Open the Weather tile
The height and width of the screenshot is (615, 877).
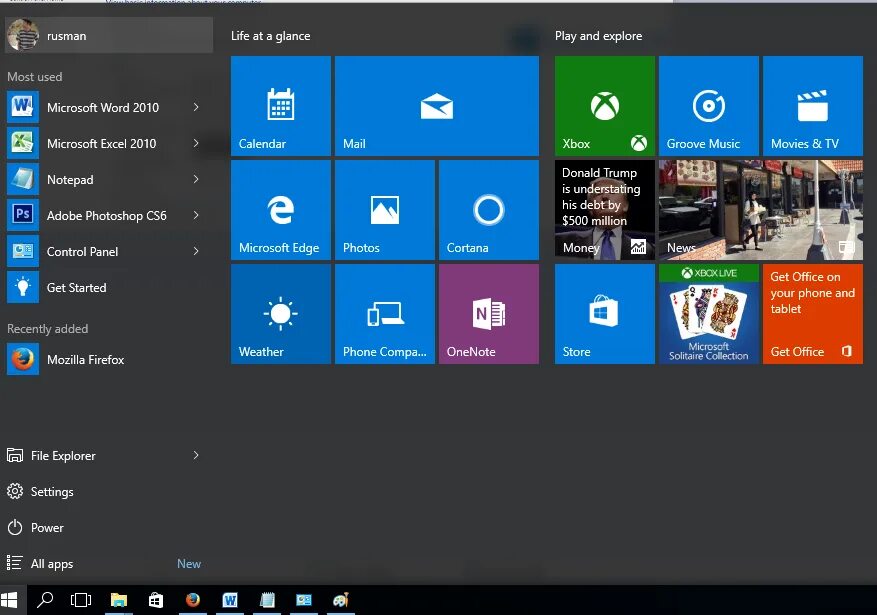(x=281, y=314)
